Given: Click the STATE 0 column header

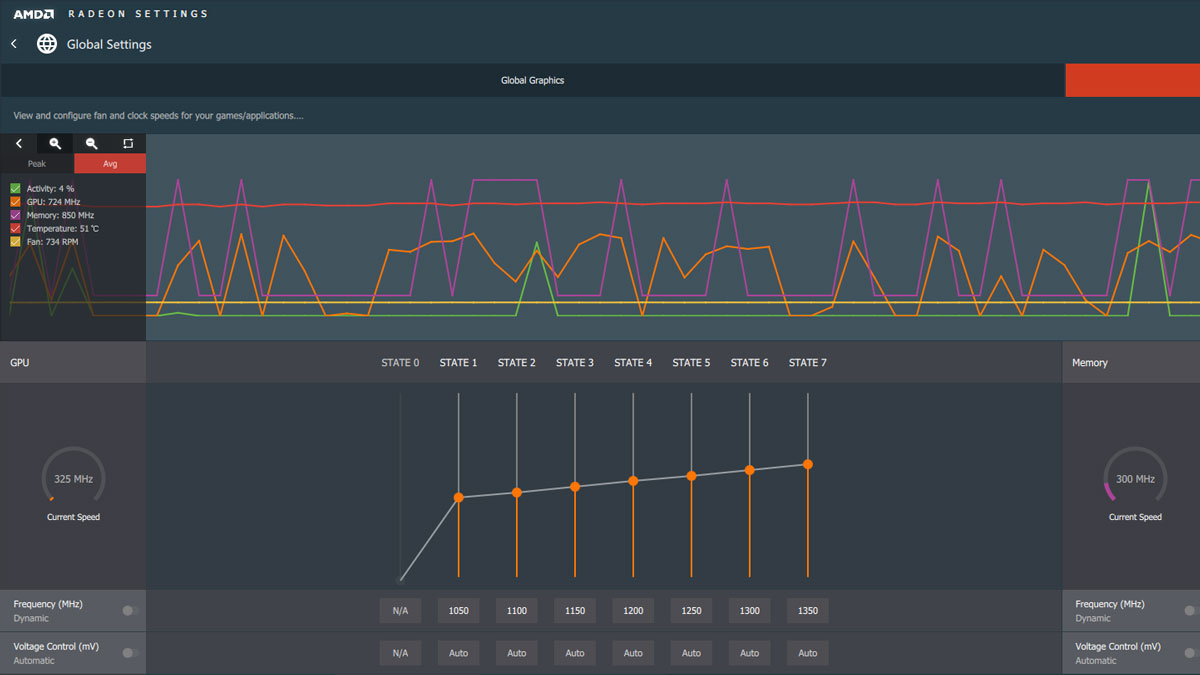Looking at the screenshot, I should tap(401, 363).
